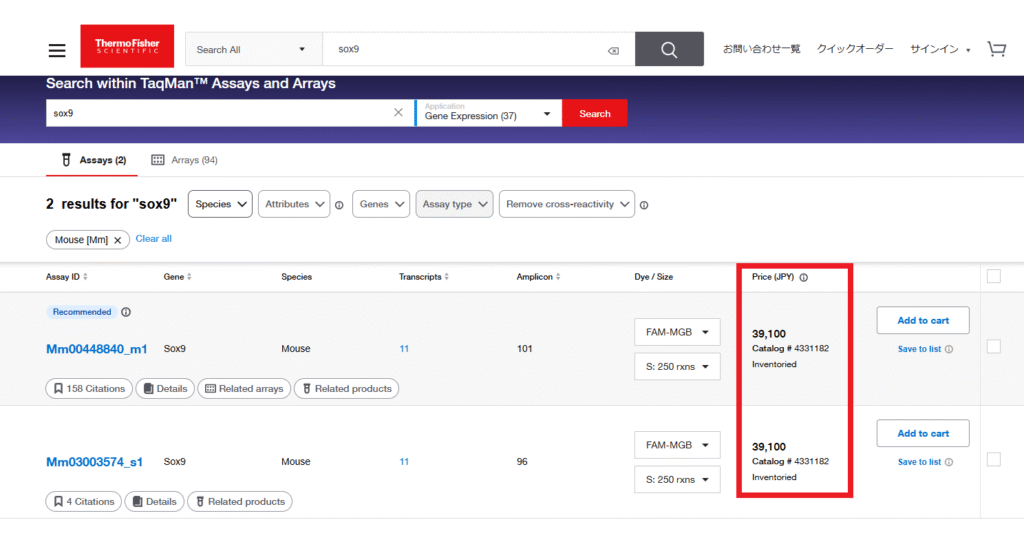Click info icon next to Price (JPY)
This screenshot has height=540, width=1024.
(804, 278)
